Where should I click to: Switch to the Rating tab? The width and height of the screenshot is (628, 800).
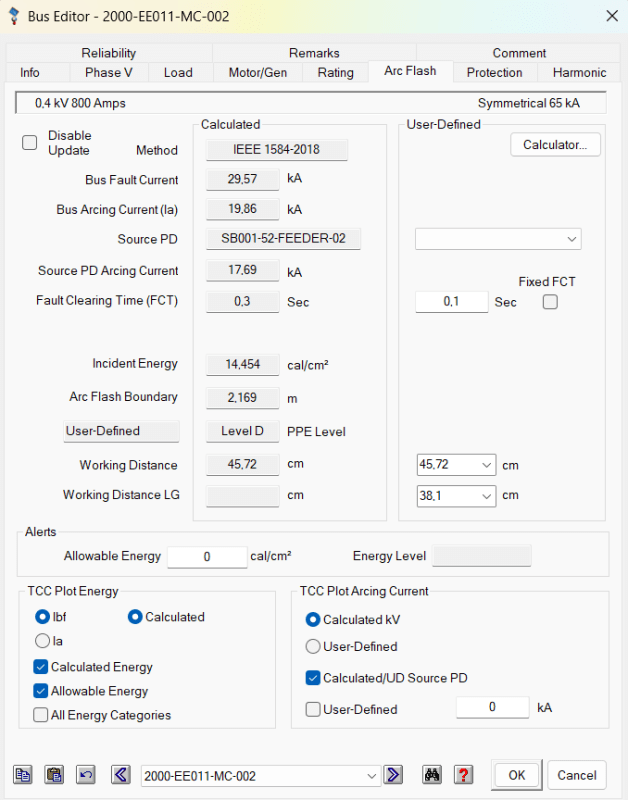click(x=335, y=72)
